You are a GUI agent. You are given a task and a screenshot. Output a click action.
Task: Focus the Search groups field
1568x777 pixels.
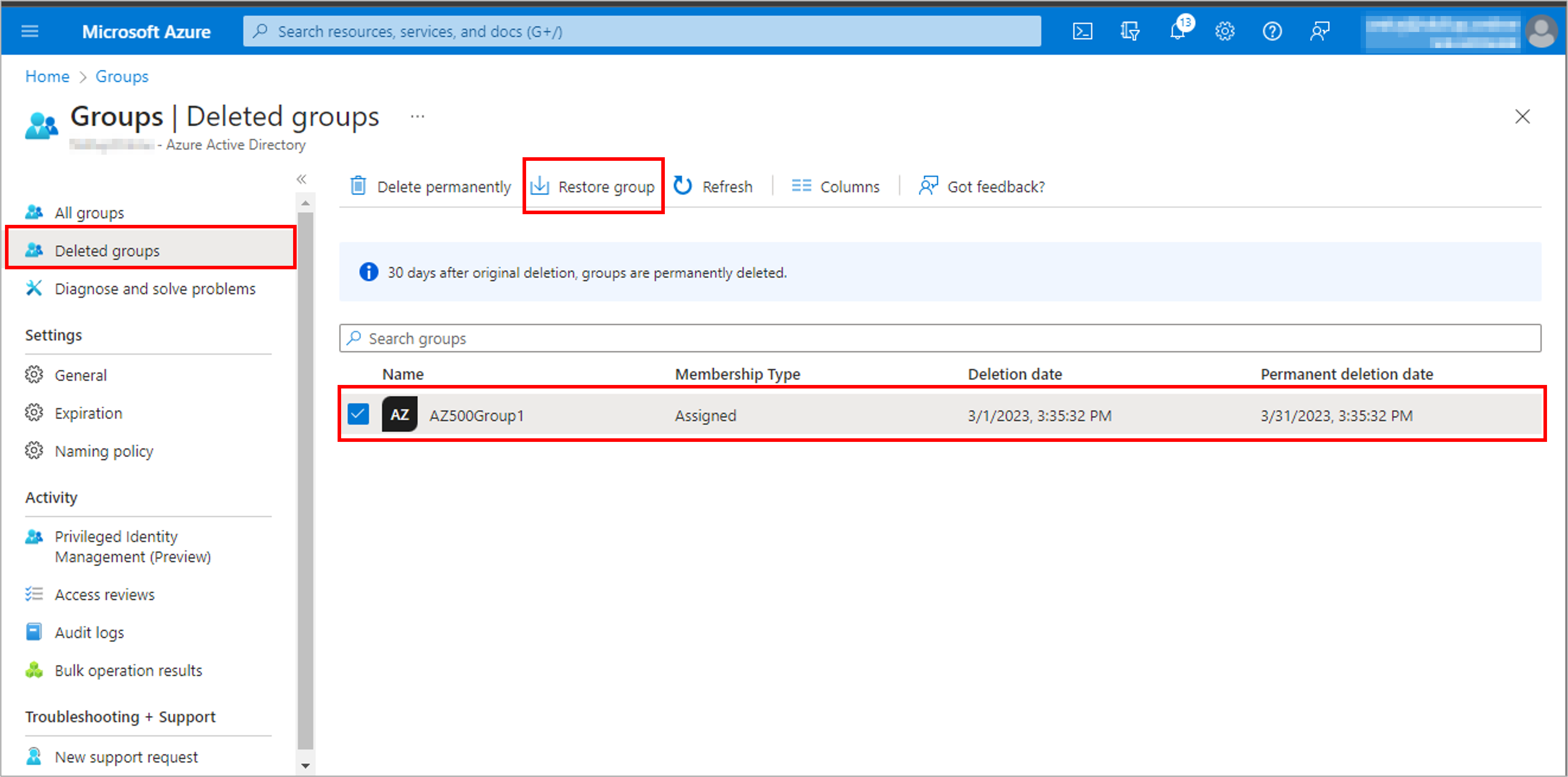[940, 338]
